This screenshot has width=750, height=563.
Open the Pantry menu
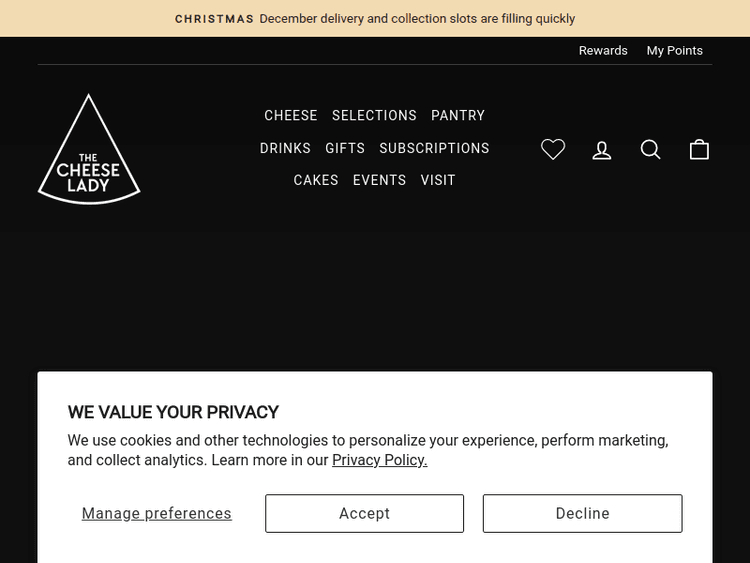pyautogui.click(x=458, y=115)
